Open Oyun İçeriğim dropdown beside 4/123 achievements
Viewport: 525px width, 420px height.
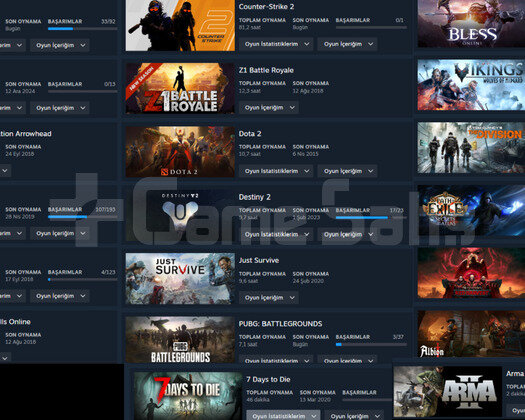click(x=60, y=296)
